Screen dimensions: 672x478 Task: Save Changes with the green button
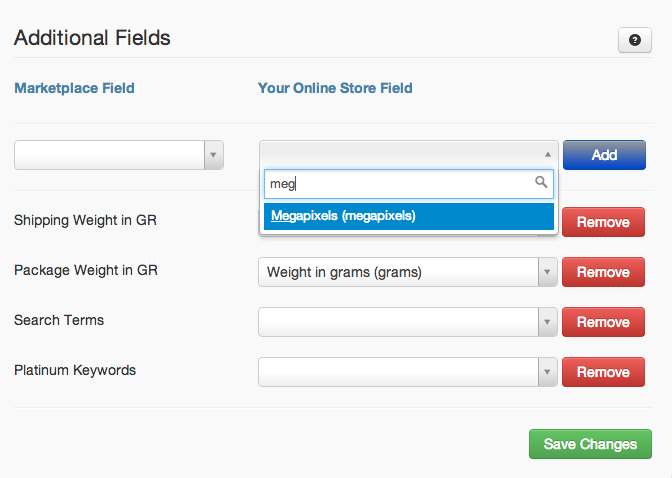click(x=590, y=444)
